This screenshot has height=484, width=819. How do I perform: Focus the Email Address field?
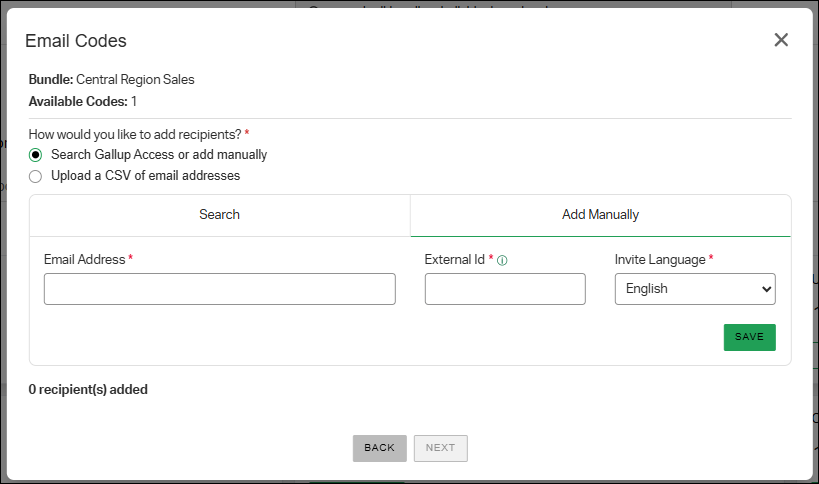point(220,289)
